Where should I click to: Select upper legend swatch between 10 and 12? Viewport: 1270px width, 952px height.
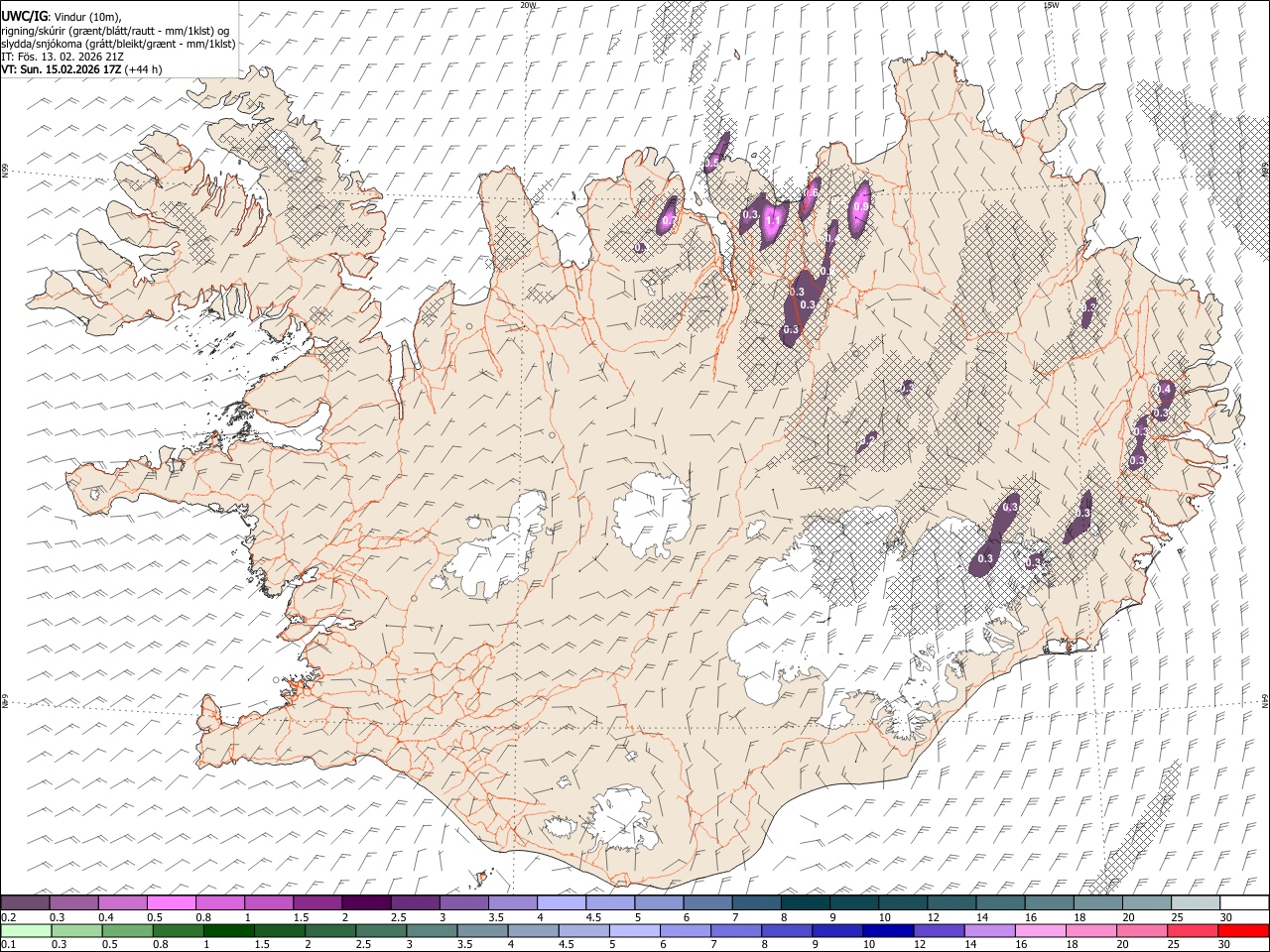click(902, 902)
